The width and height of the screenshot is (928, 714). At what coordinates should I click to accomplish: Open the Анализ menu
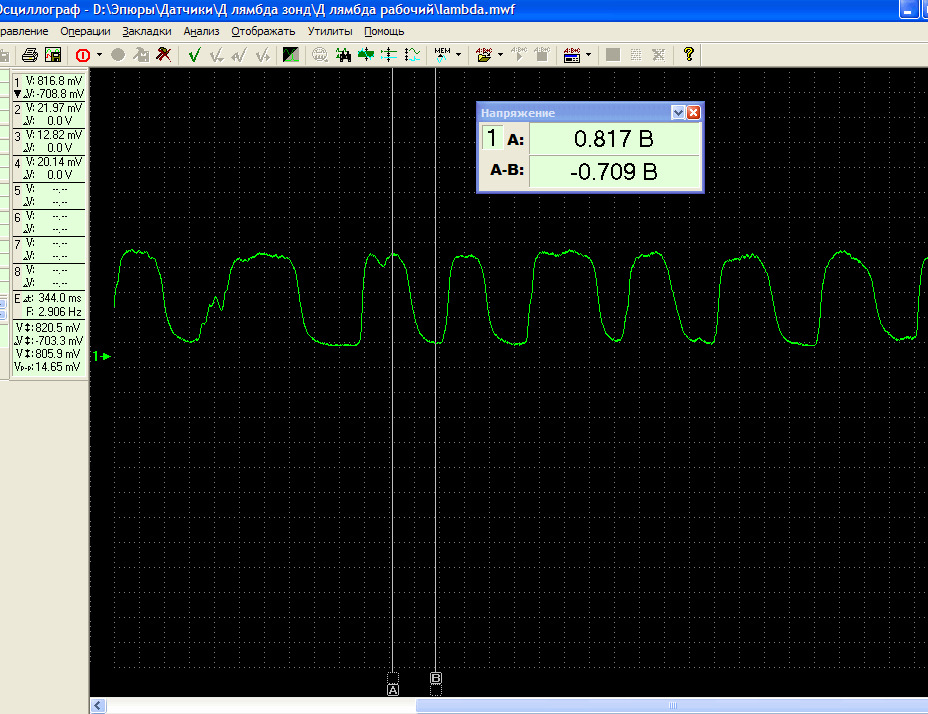point(201,31)
